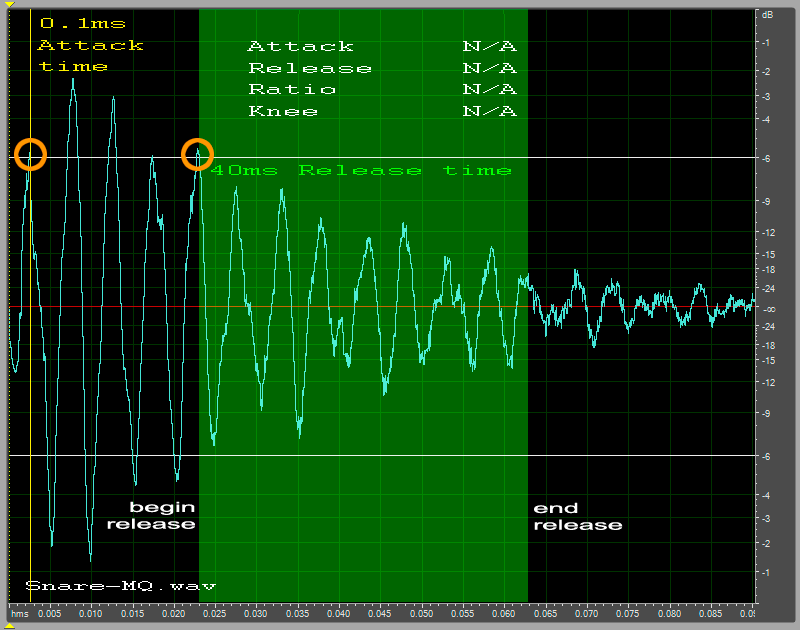Click the upper -6 value on dB scale

click(766, 158)
